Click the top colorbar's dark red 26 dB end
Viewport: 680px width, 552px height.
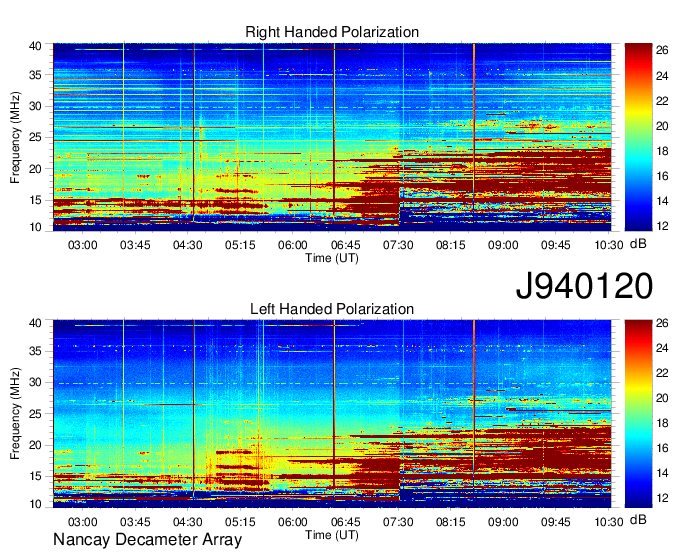[638, 48]
